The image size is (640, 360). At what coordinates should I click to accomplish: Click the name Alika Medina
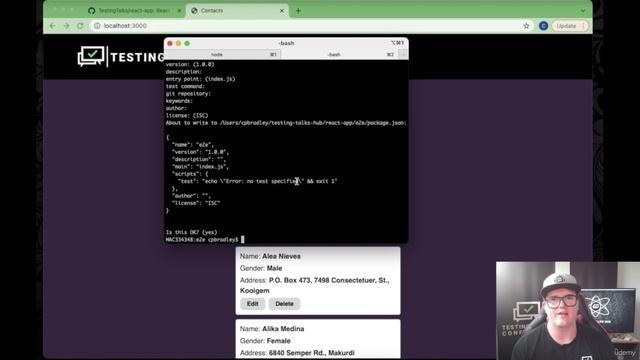[283, 329]
